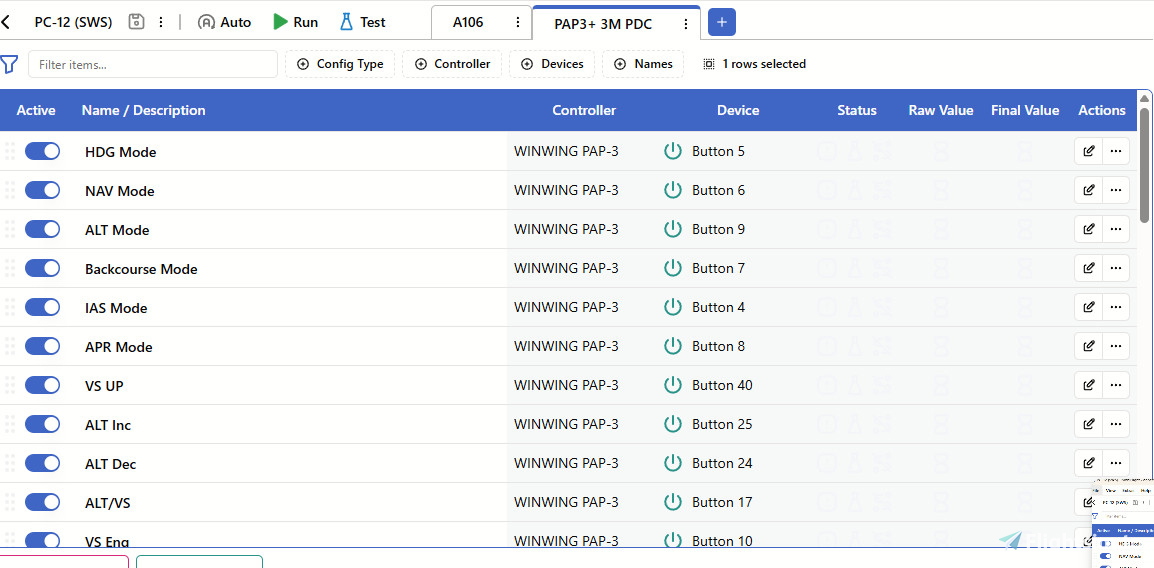The height and width of the screenshot is (568, 1154).
Task: Click the drag handle of HDG Mode row
Action: (x=10, y=151)
